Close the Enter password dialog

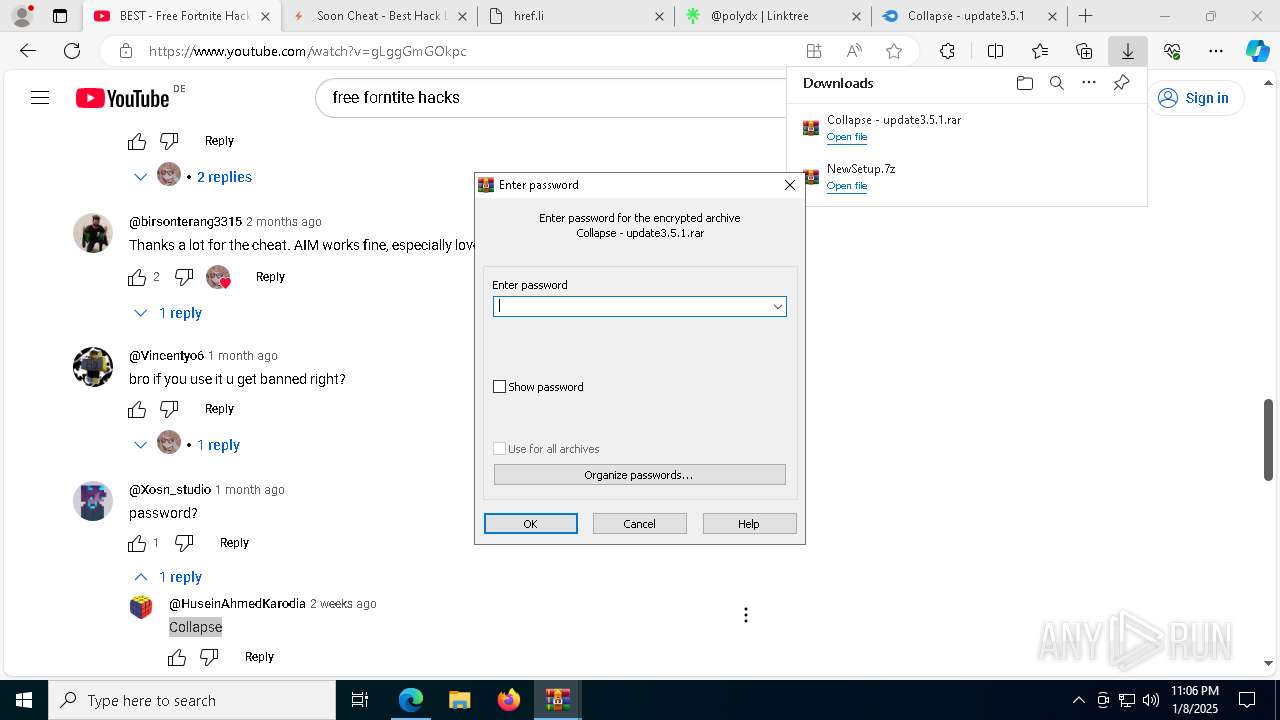790,185
